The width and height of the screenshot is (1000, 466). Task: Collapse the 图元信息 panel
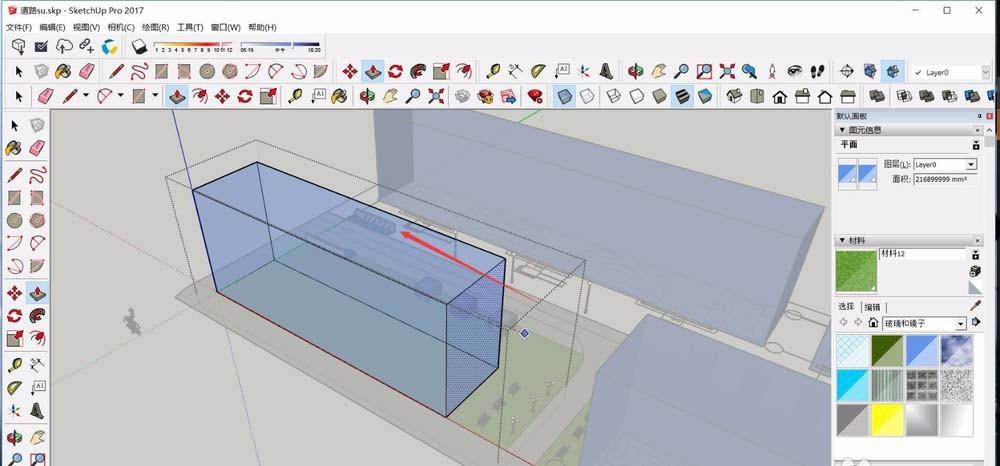pos(842,130)
